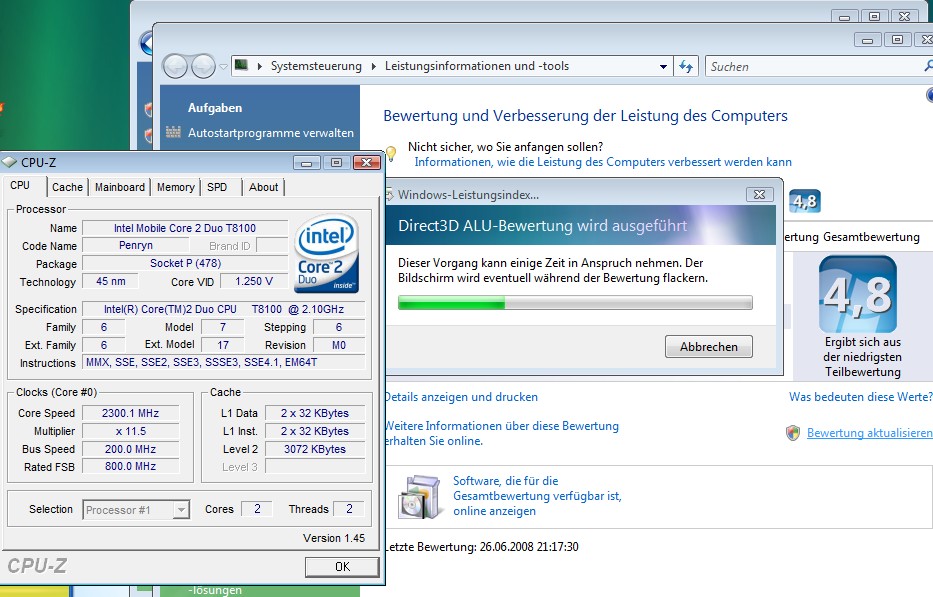Click the Multiplier value x 11.5
Screen dimensions: 933x597
[x=130, y=431]
